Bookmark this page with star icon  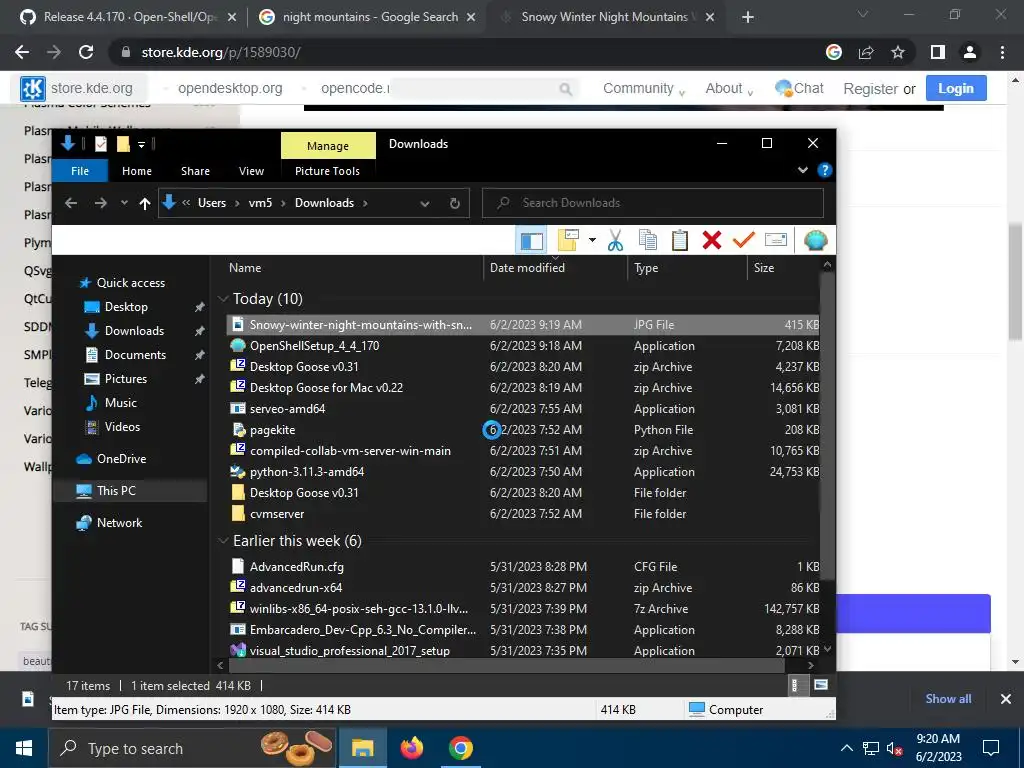(x=898, y=52)
